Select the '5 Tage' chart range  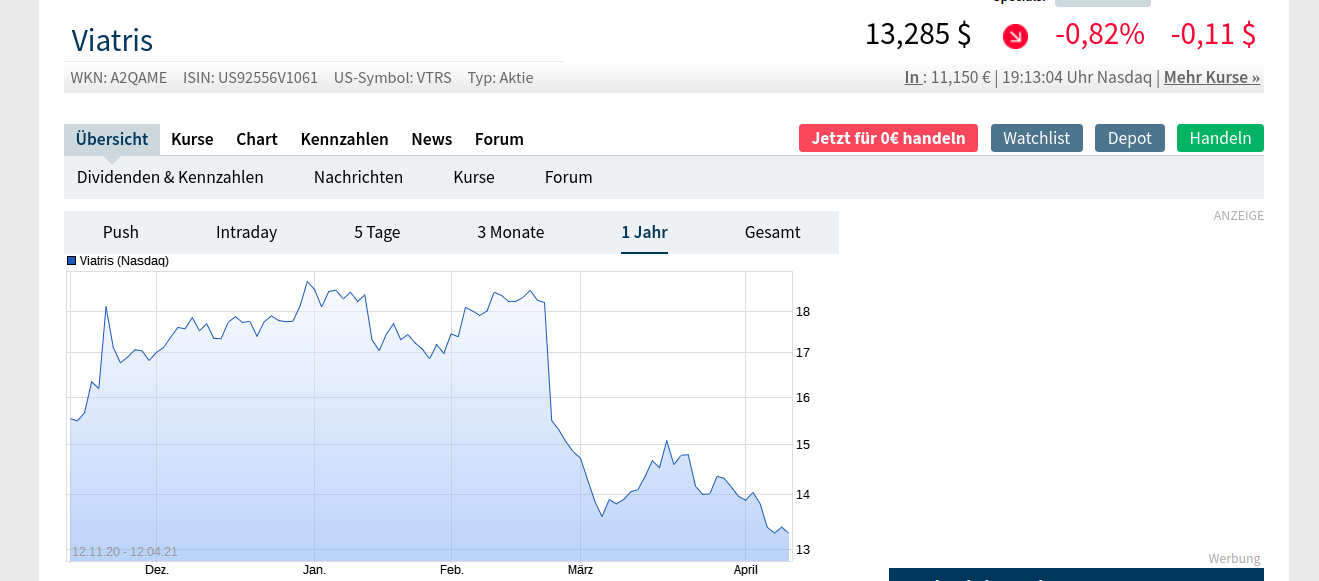pos(377,232)
